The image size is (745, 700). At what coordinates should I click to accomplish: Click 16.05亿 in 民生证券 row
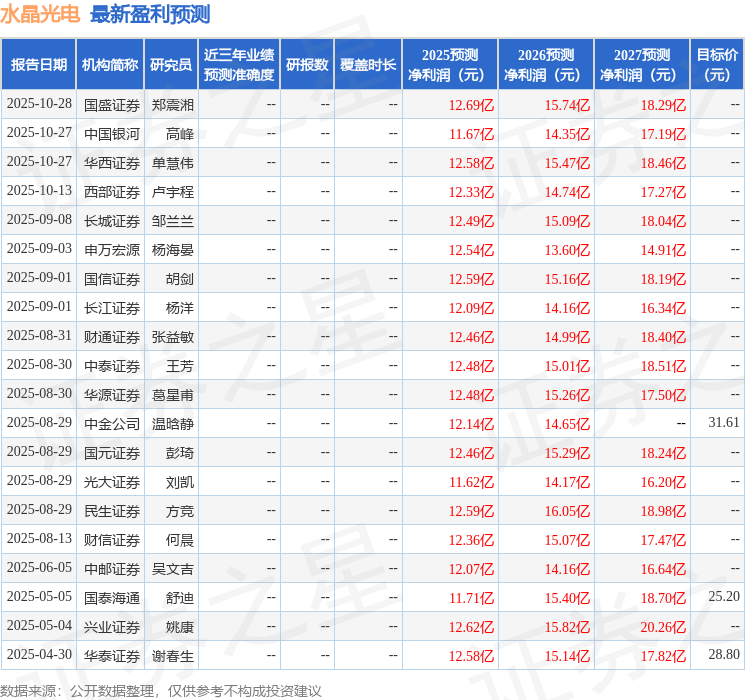pyautogui.click(x=567, y=511)
